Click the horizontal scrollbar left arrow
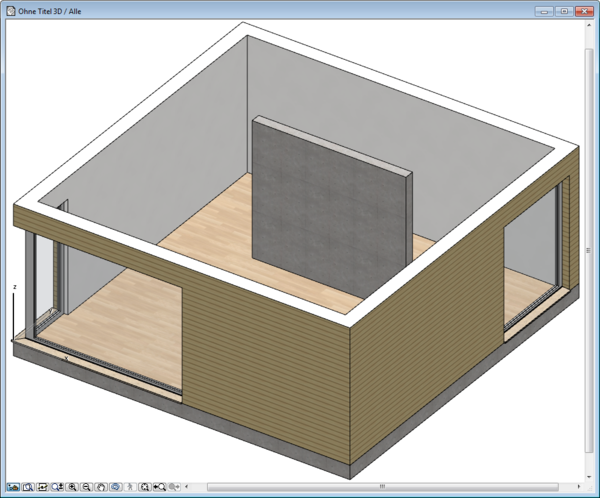The width and height of the screenshot is (600, 498). 187,487
